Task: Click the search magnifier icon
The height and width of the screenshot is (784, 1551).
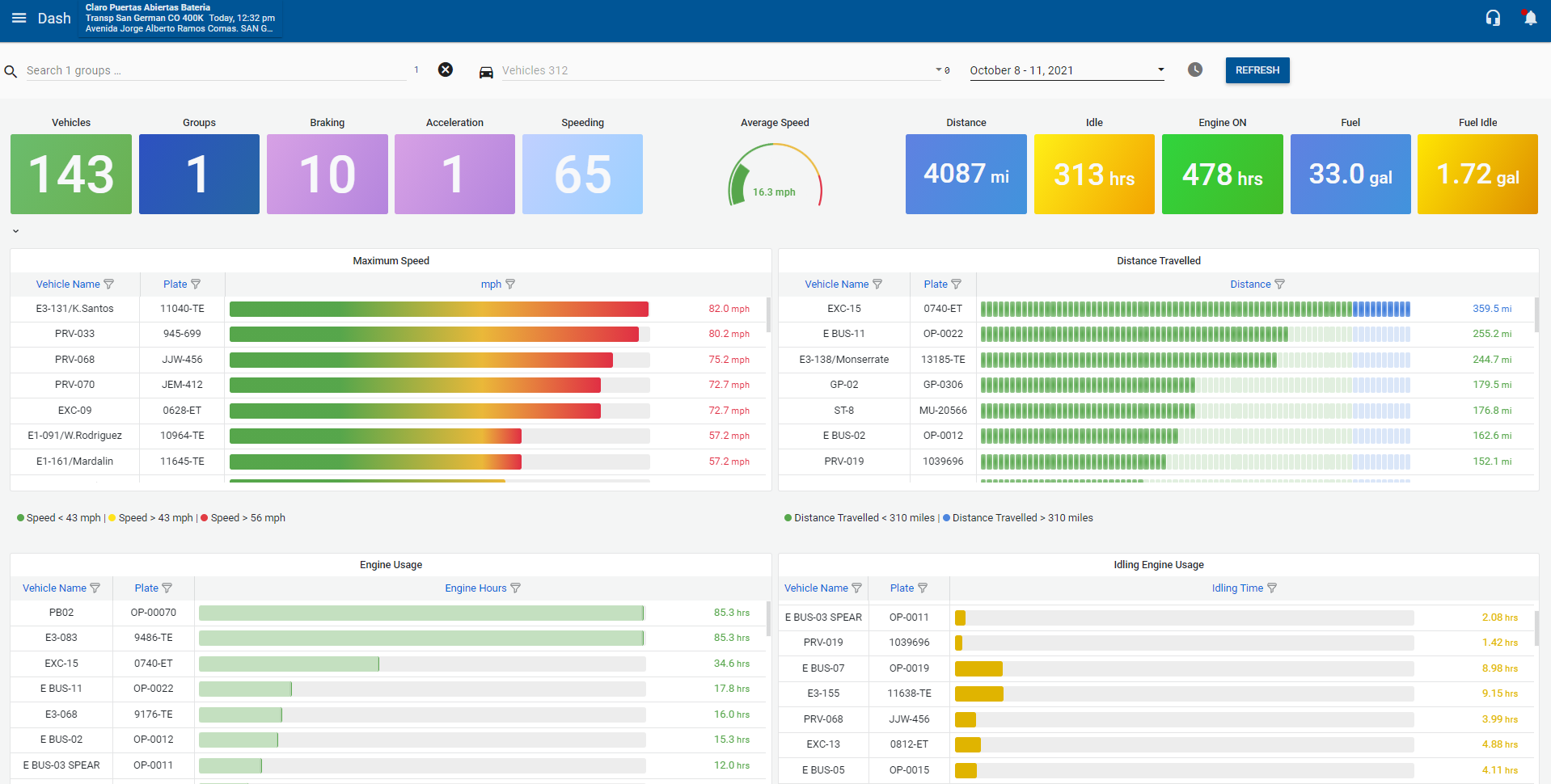Action: click(11, 71)
